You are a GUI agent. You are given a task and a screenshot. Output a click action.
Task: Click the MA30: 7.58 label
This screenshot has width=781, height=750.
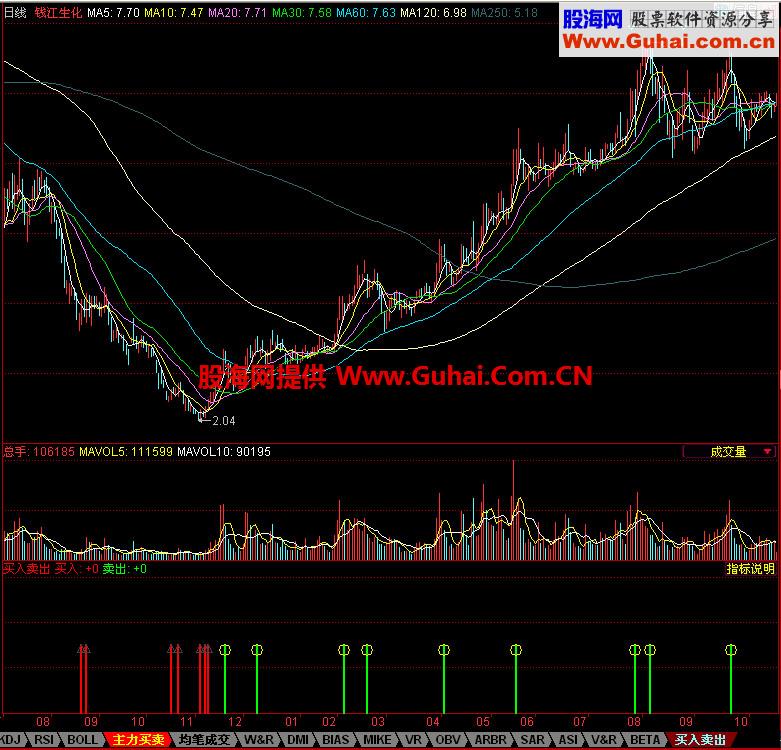coord(301,12)
